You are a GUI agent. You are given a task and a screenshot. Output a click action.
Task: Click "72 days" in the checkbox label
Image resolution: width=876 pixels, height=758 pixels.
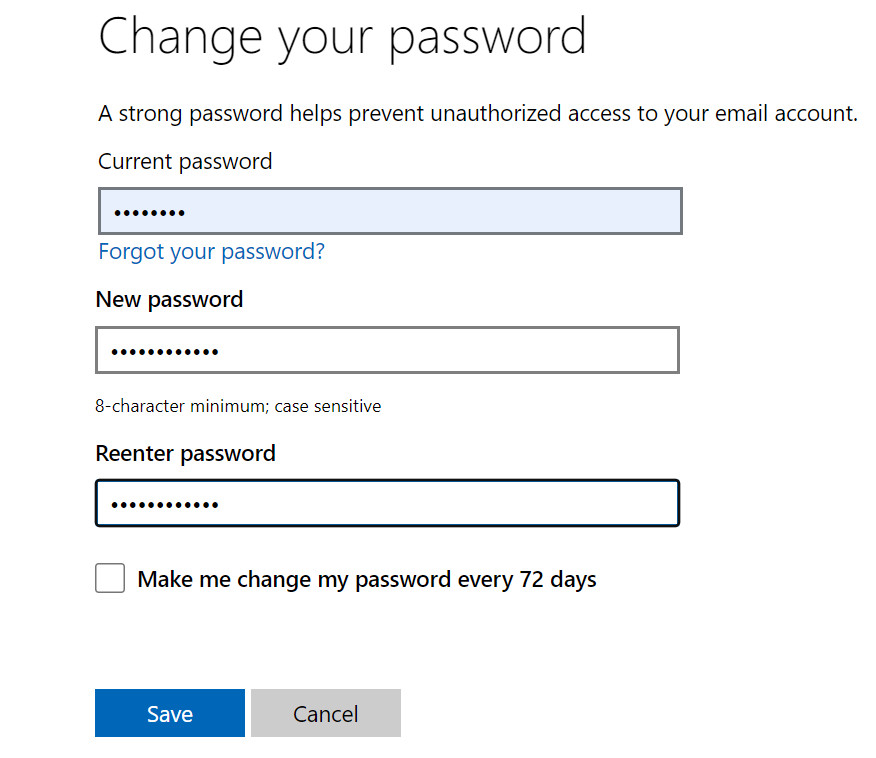click(558, 580)
